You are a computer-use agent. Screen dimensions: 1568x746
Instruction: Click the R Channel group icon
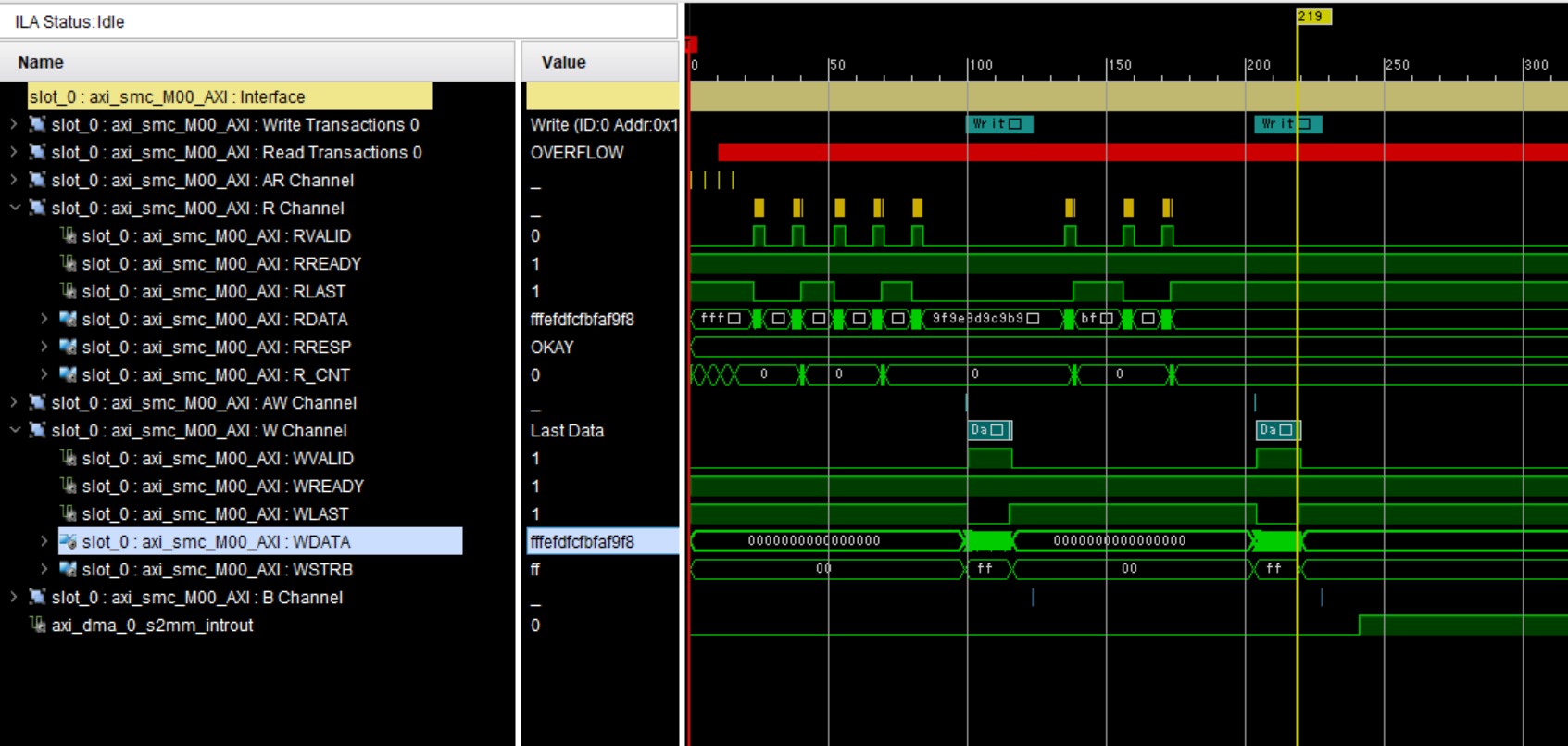click(37, 208)
